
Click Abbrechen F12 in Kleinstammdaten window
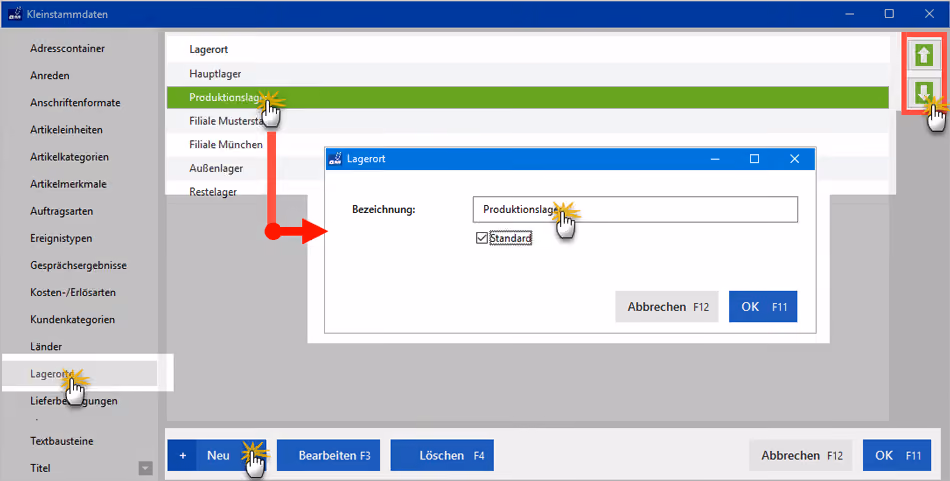pyautogui.click(x=801, y=456)
